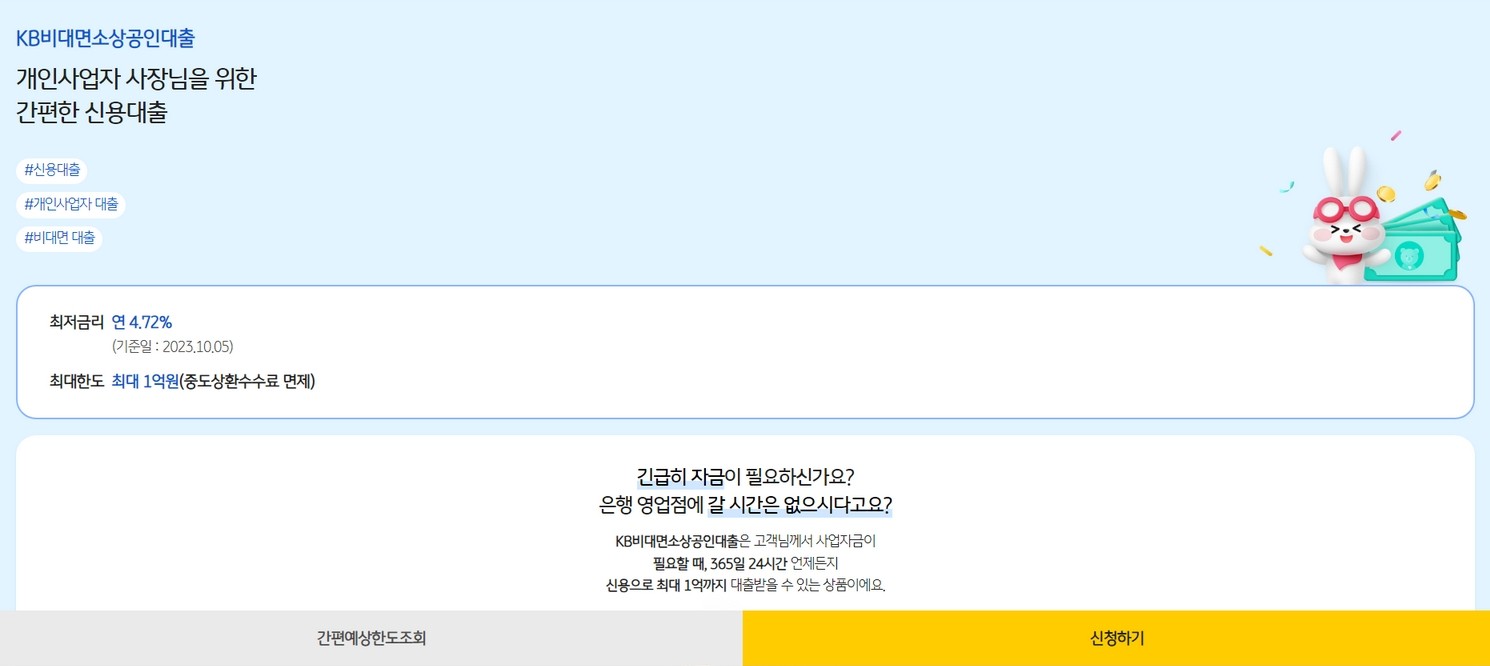Click the 중도상환수수료 면제 notice text

252,381
